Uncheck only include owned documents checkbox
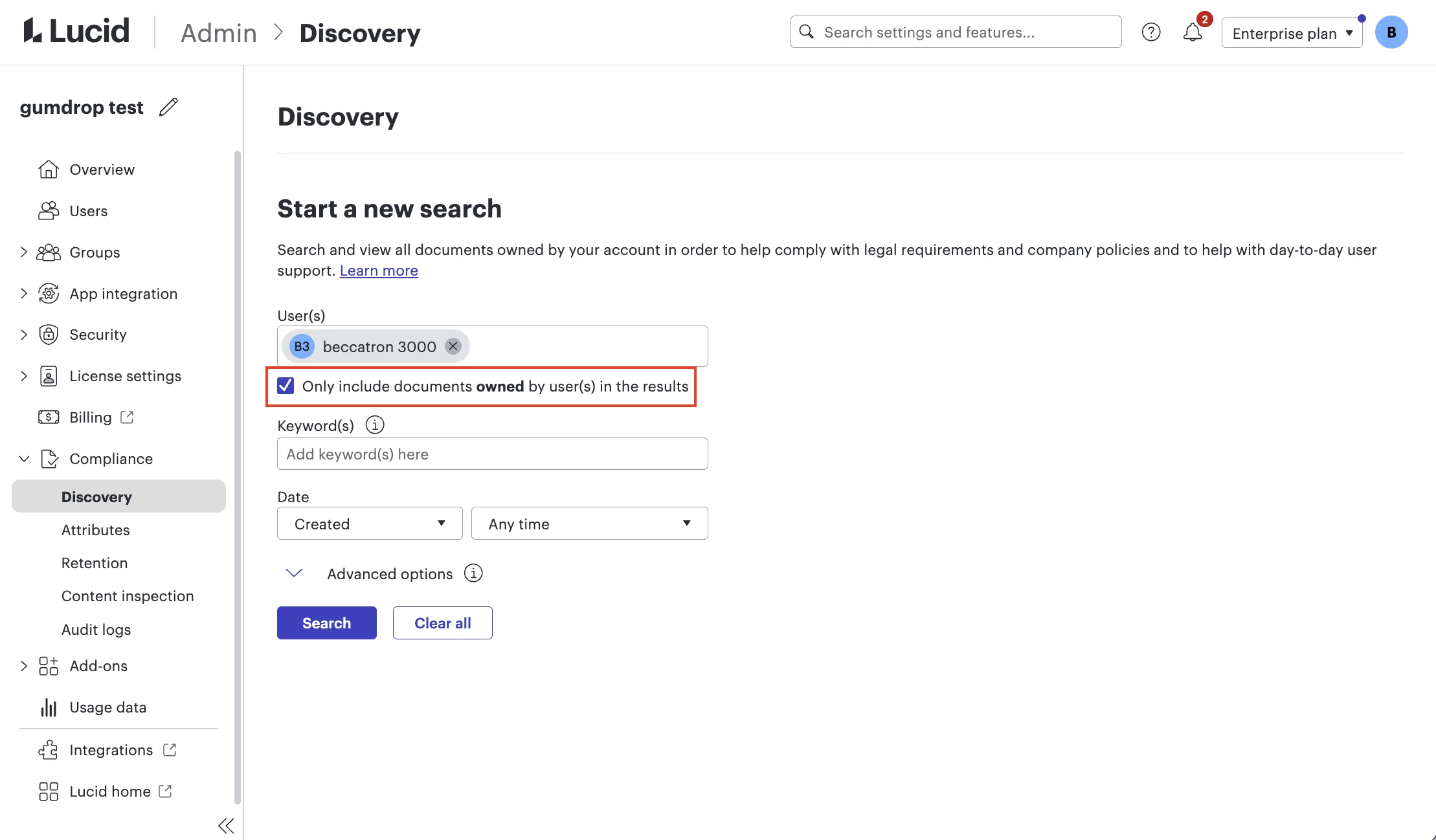 click(x=286, y=386)
